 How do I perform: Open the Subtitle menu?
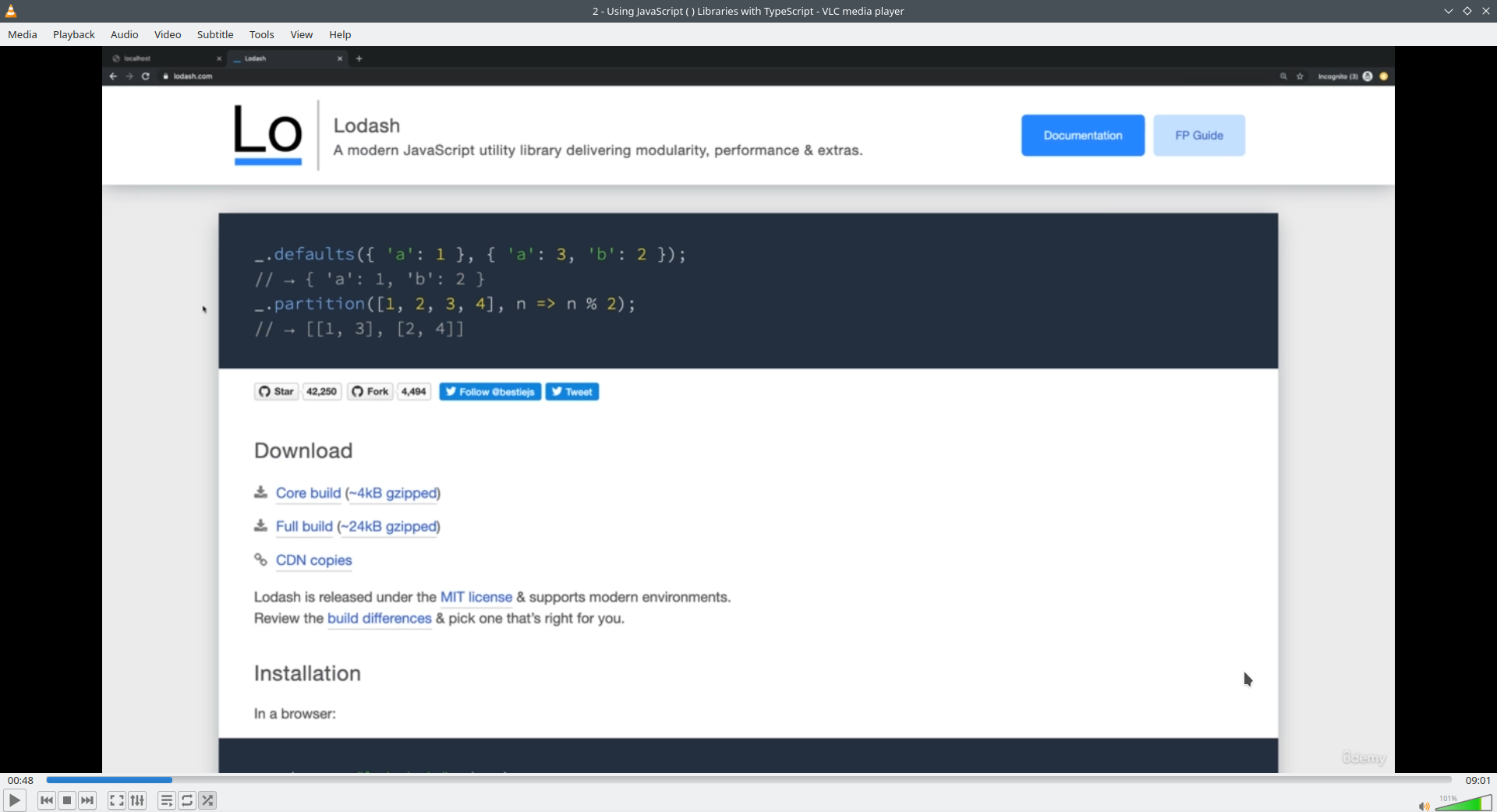coord(215,34)
